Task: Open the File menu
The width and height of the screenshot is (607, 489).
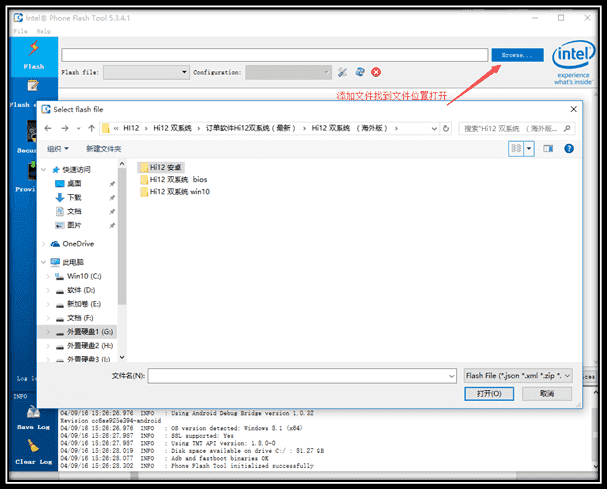Action: [x=21, y=31]
